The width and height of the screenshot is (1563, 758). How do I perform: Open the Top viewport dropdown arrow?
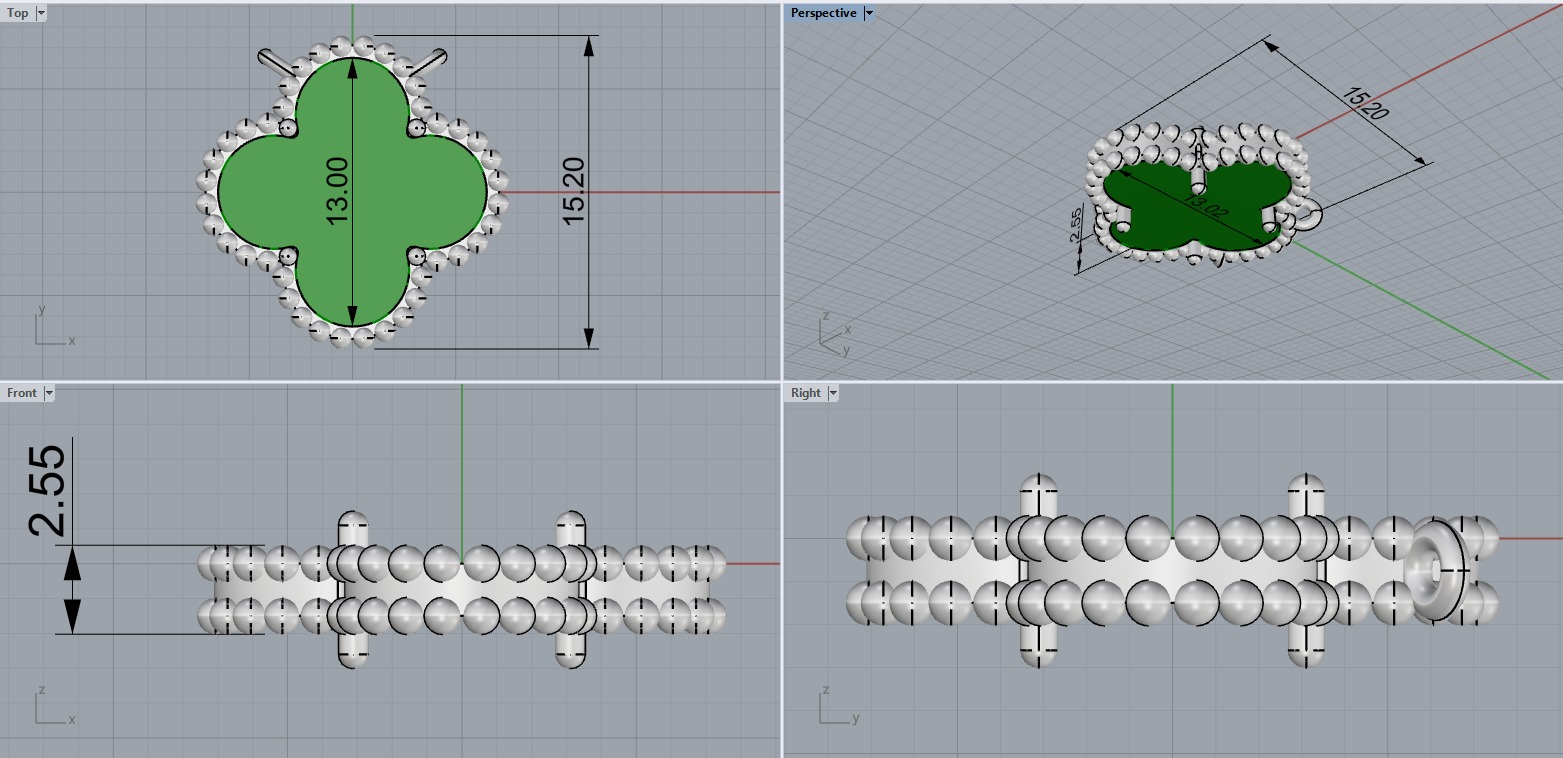pos(40,13)
